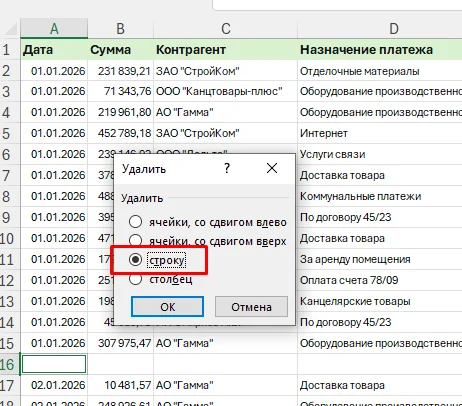Select column B header
Viewport: 462px width, 406px height.
pyautogui.click(x=120, y=29)
